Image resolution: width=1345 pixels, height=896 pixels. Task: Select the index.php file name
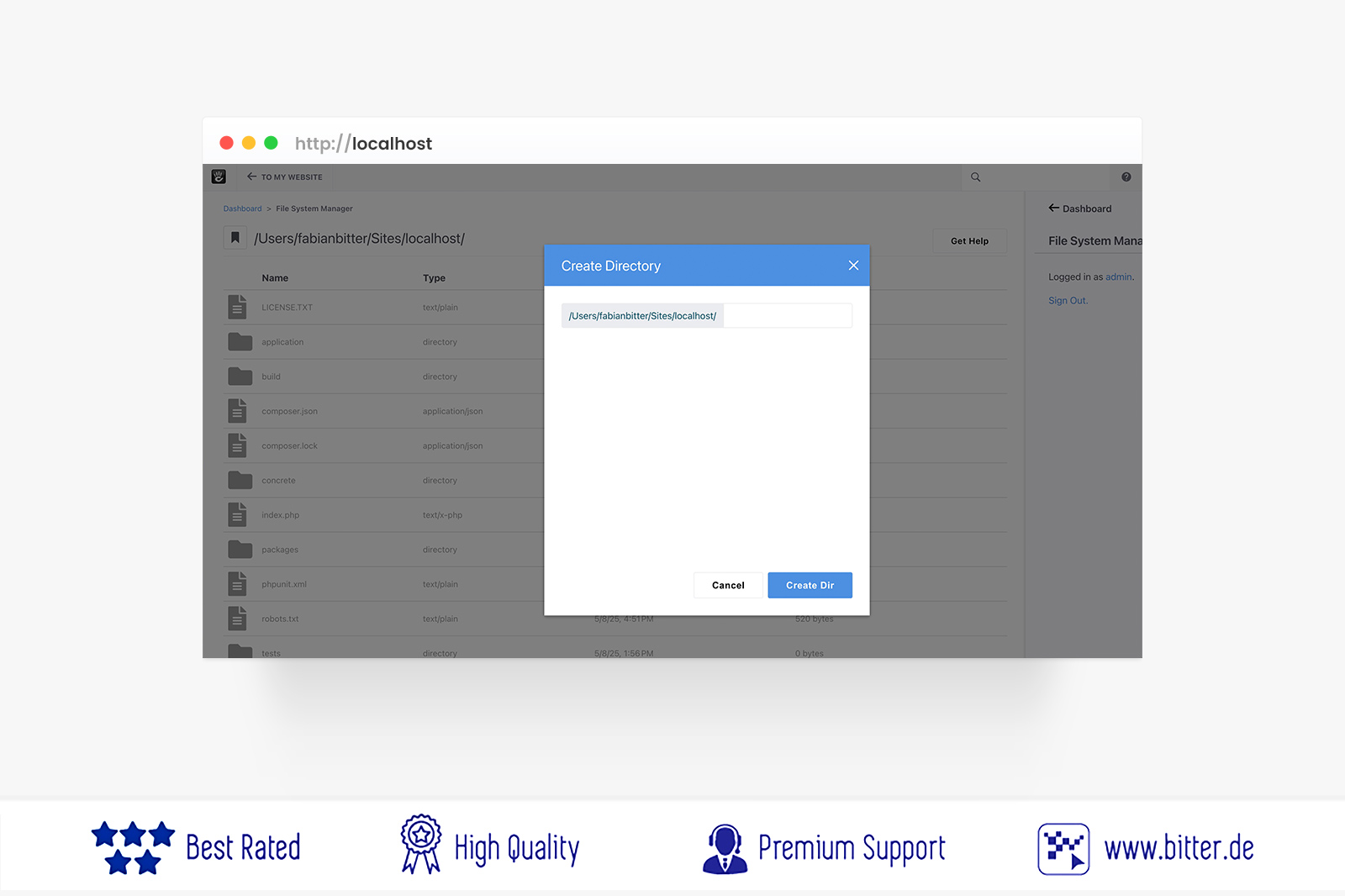point(280,515)
